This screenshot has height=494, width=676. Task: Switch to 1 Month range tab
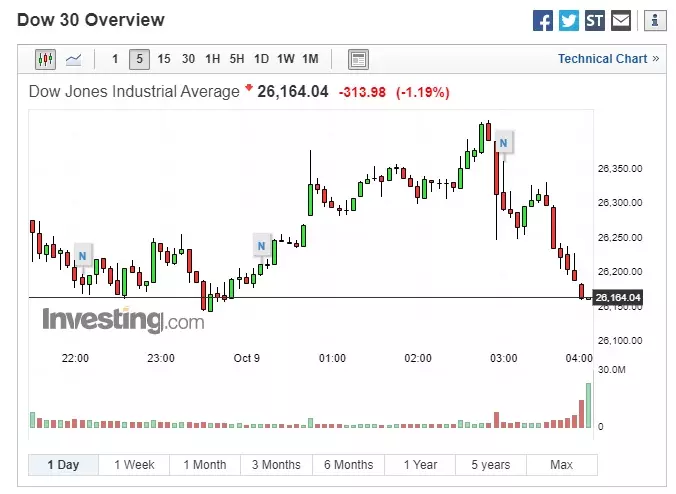(205, 465)
